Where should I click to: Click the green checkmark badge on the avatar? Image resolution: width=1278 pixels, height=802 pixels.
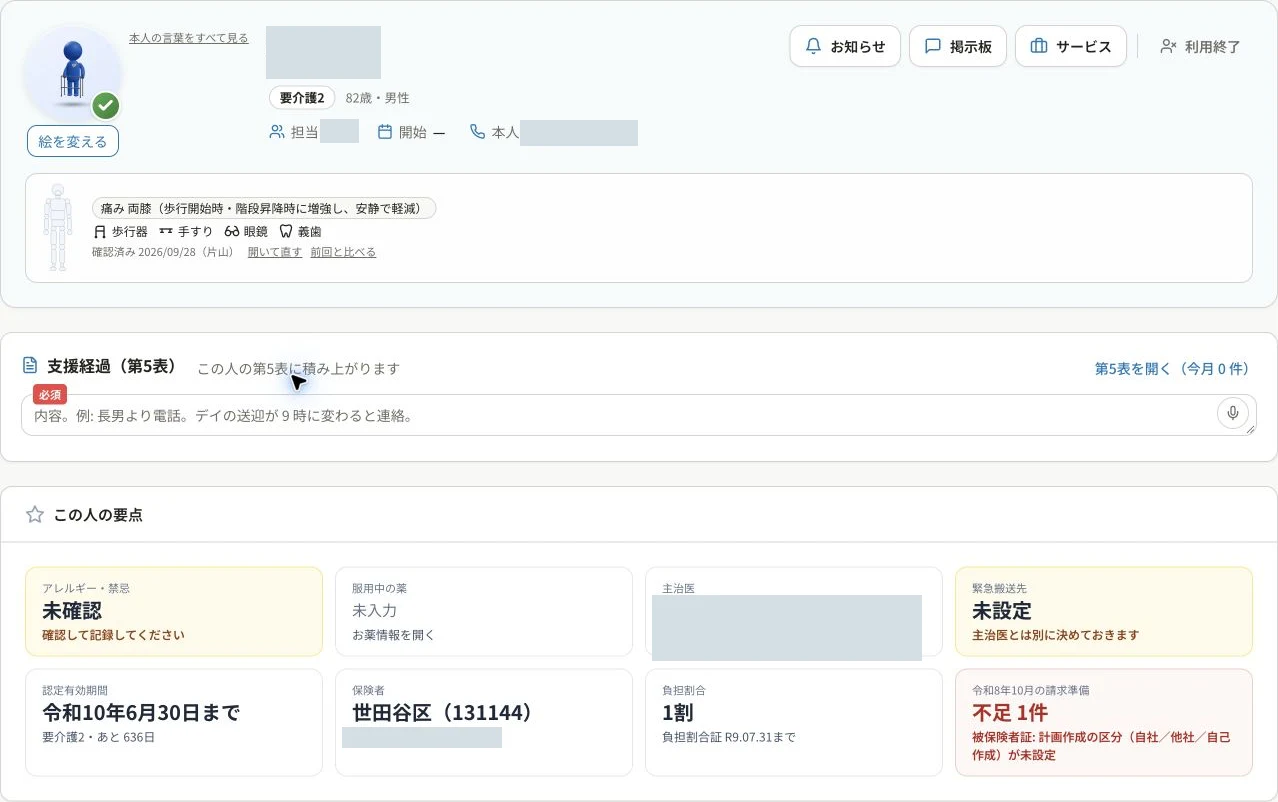point(106,105)
